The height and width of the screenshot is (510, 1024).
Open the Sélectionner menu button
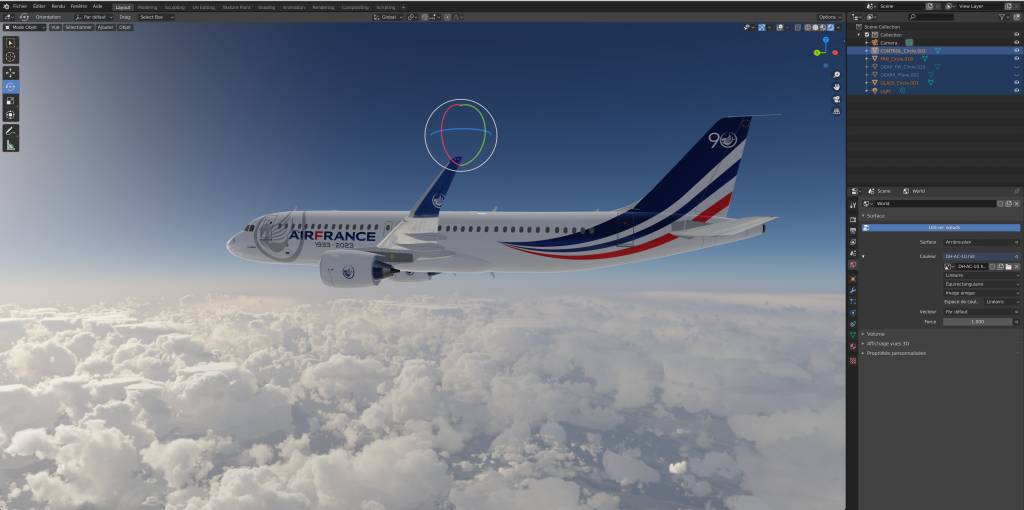tap(78, 27)
